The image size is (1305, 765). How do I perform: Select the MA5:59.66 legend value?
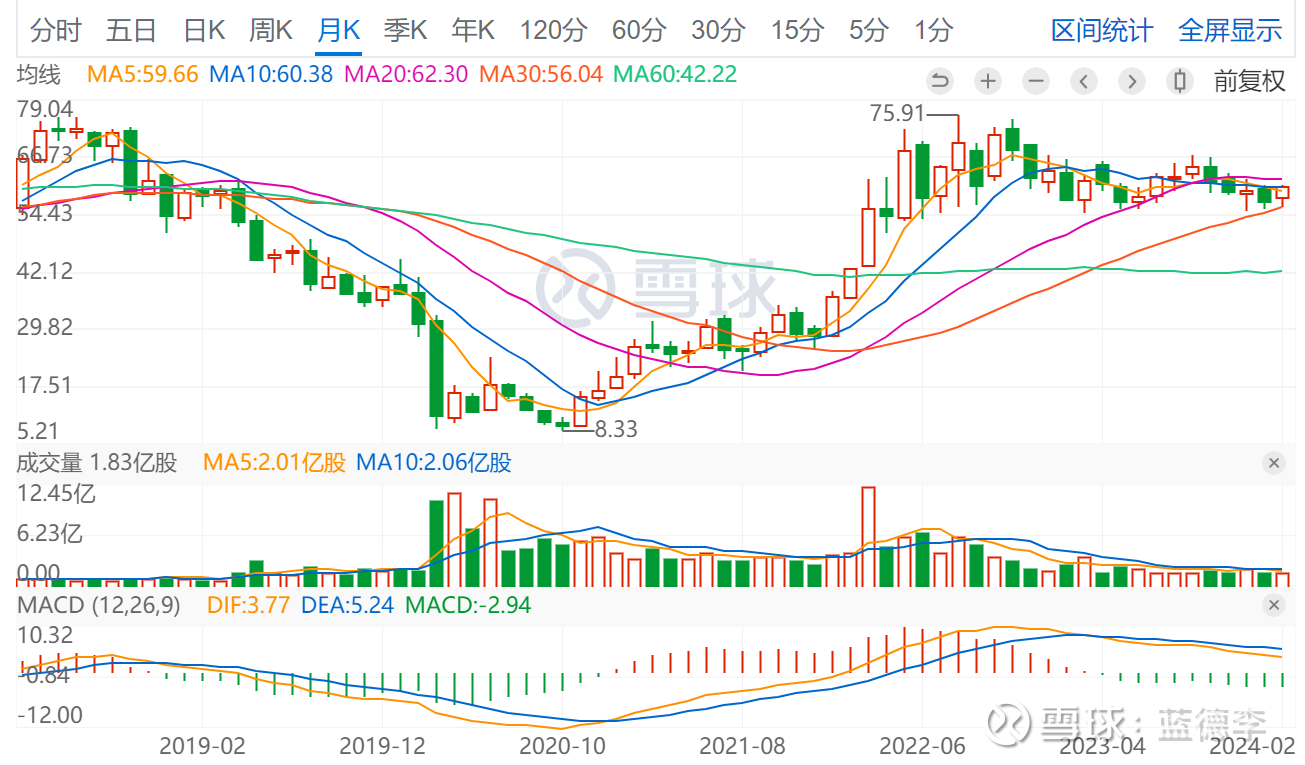pos(143,74)
